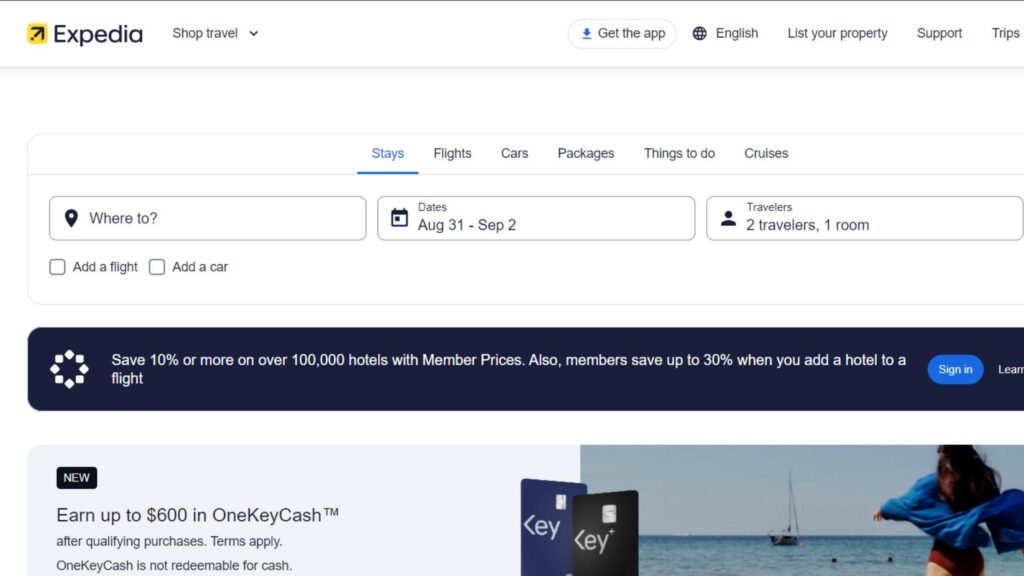Switch to the Flights tab
Viewport: 1024px width, 576px height.
(452, 153)
